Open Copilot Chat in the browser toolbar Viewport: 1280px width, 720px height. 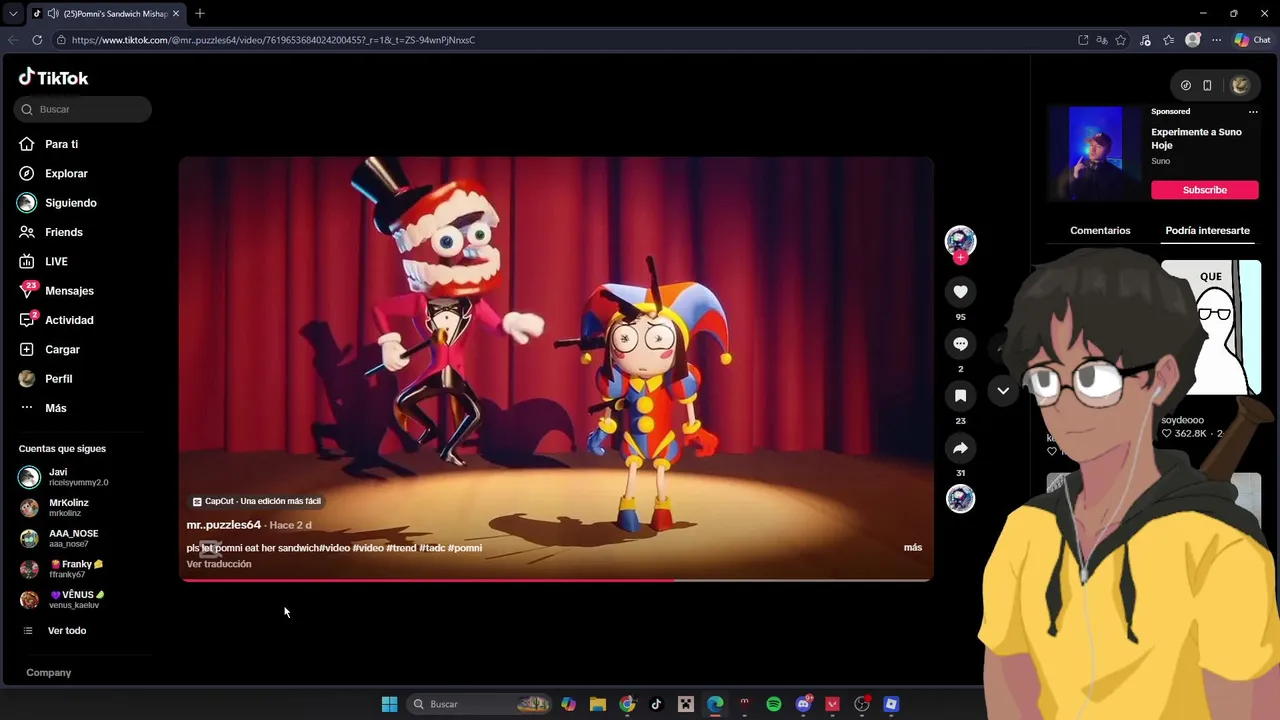1252,40
